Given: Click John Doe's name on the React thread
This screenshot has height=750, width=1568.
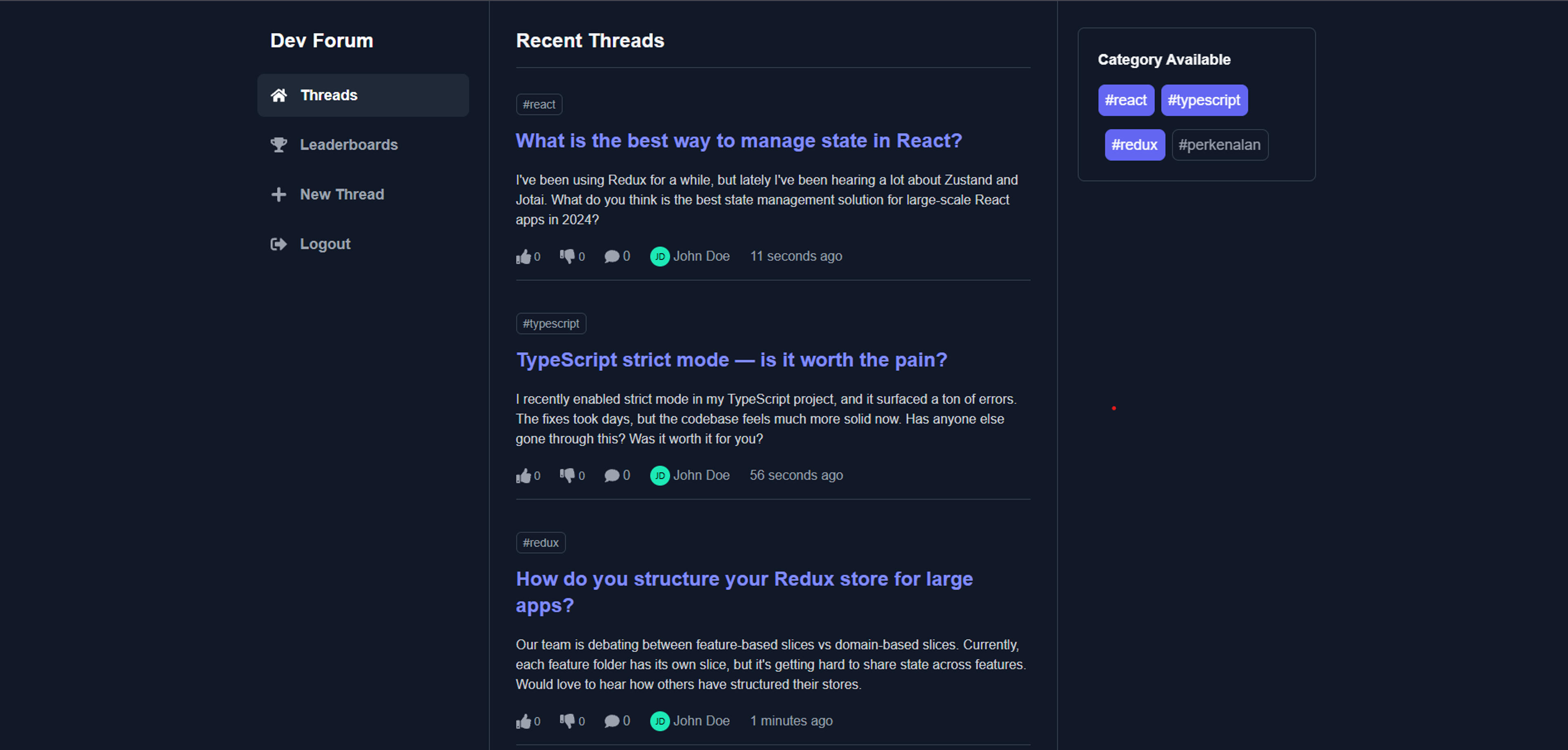Looking at the screenshot, I should (701, 256).
